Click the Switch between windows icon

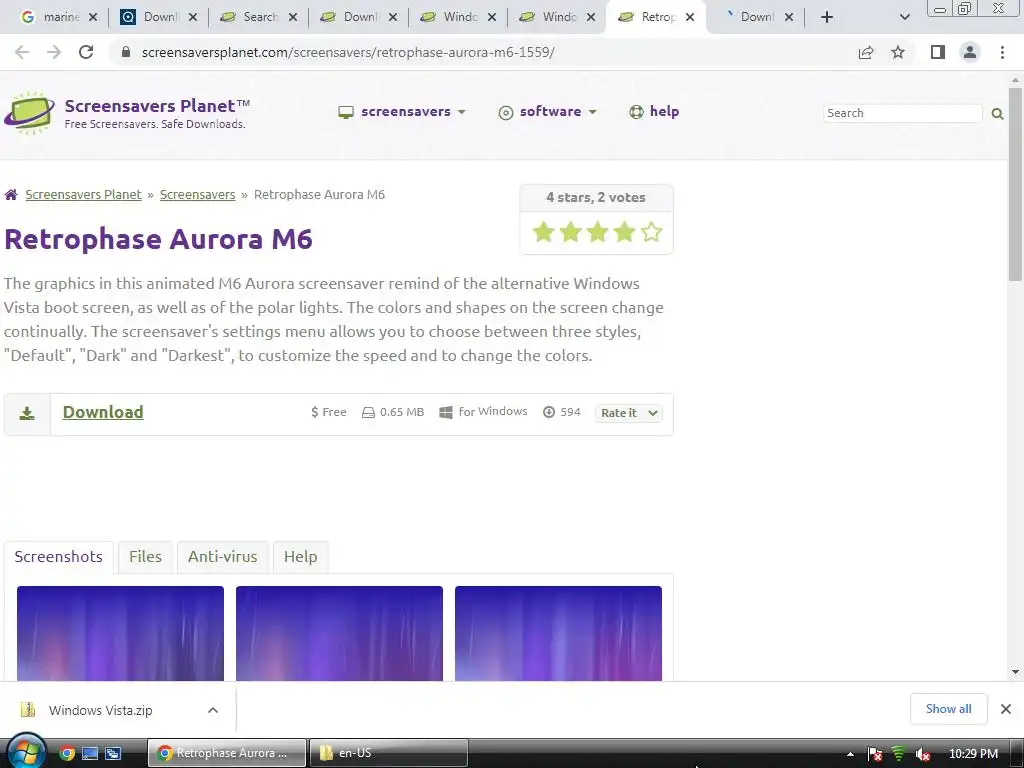pos(113,753)
